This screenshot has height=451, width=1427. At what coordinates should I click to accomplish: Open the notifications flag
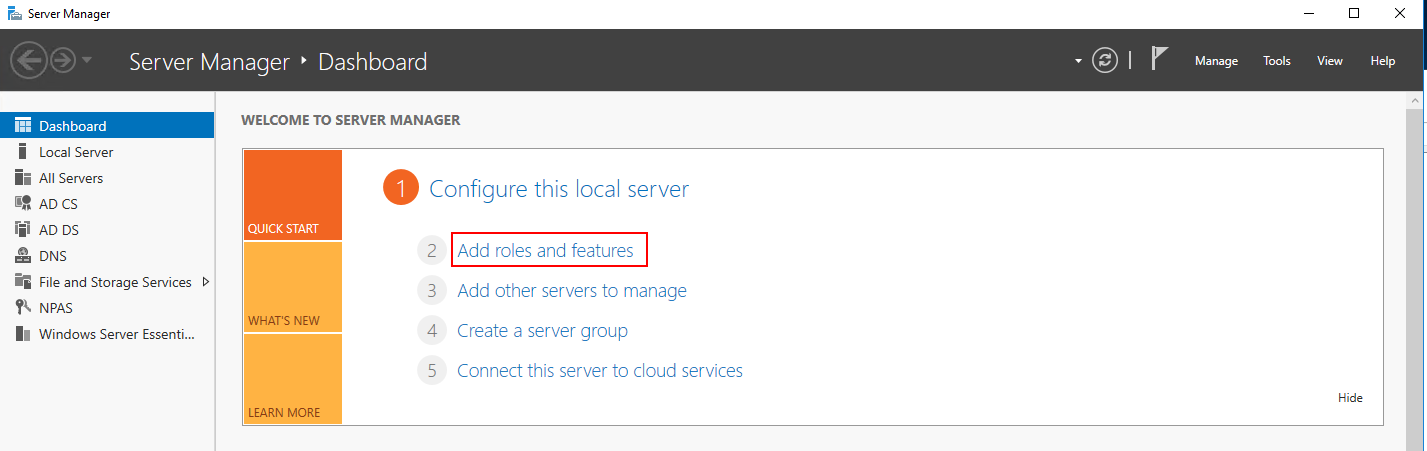1159,60
